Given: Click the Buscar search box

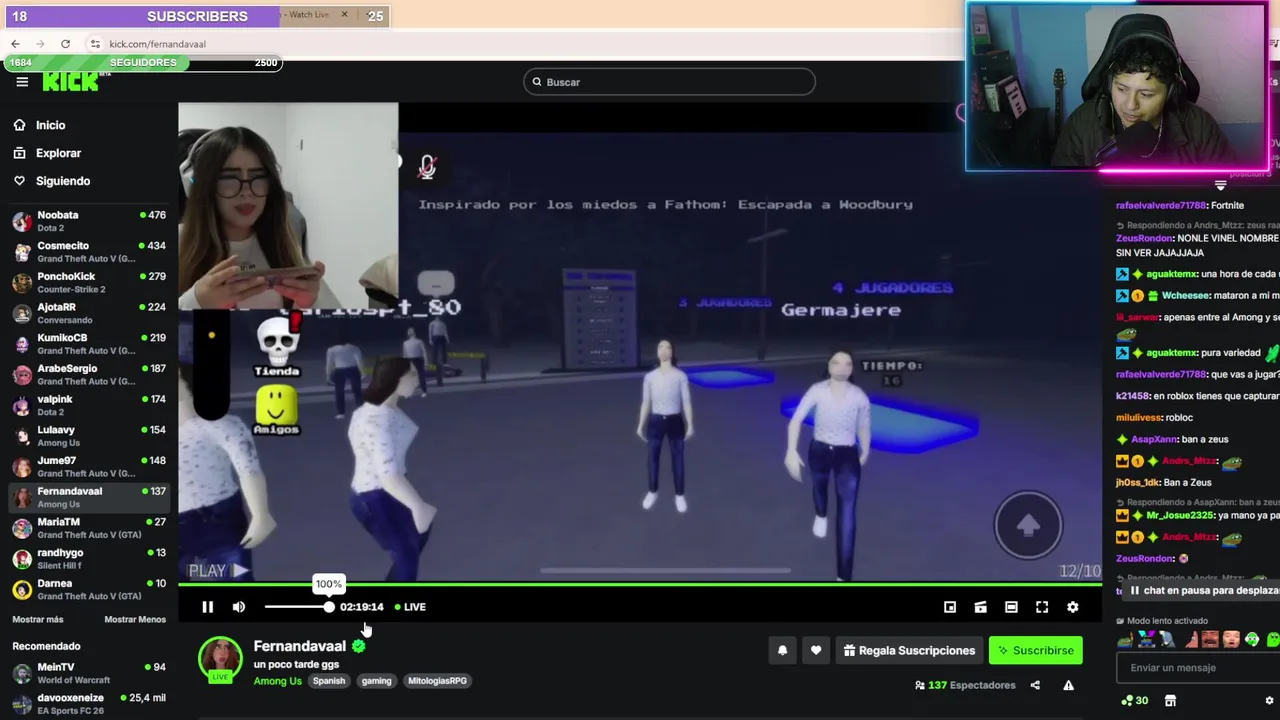Looking at the screenshot, I should 669,82.
